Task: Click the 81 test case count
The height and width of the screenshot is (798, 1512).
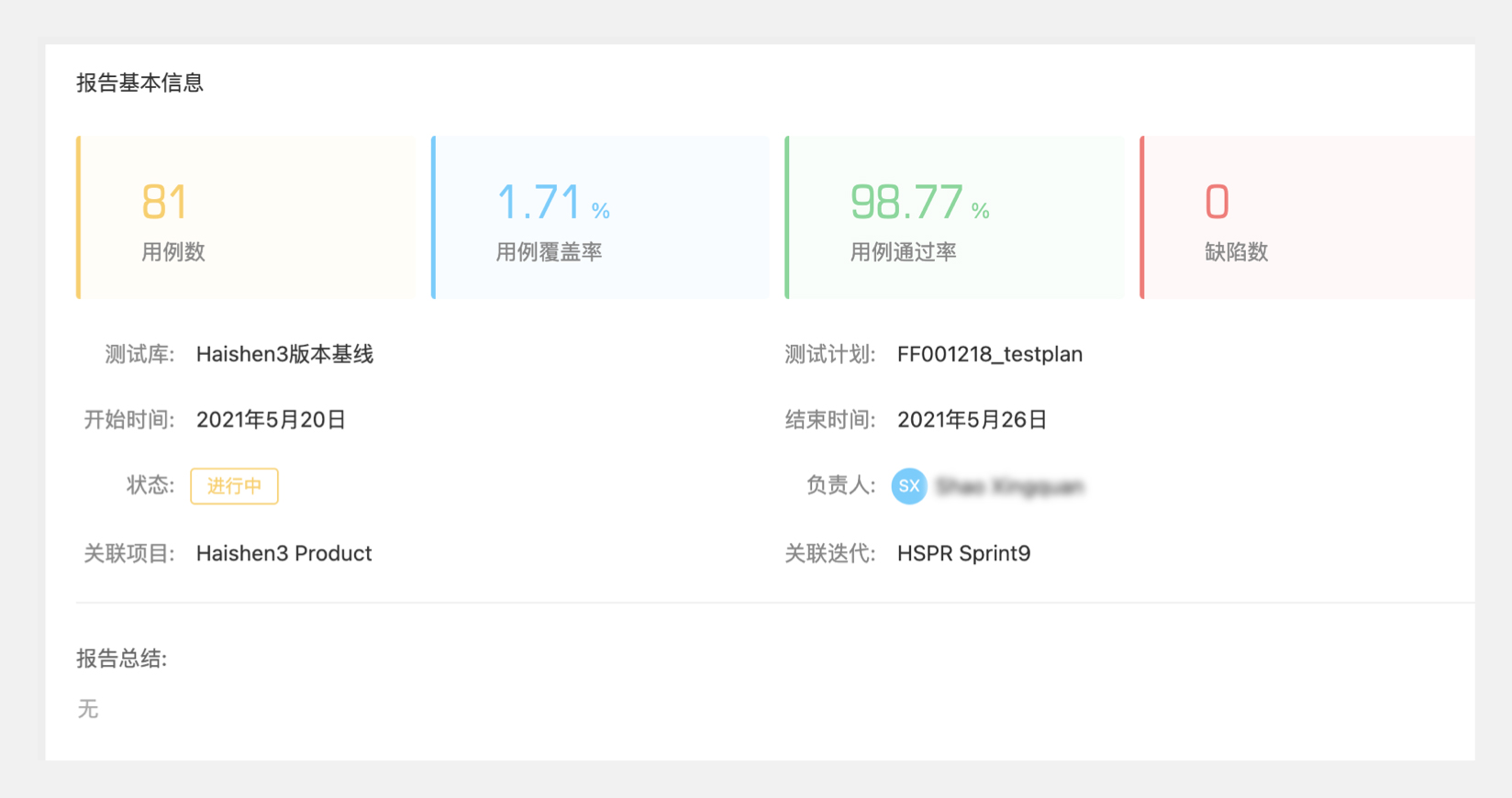Action: (x=164, y=203)
